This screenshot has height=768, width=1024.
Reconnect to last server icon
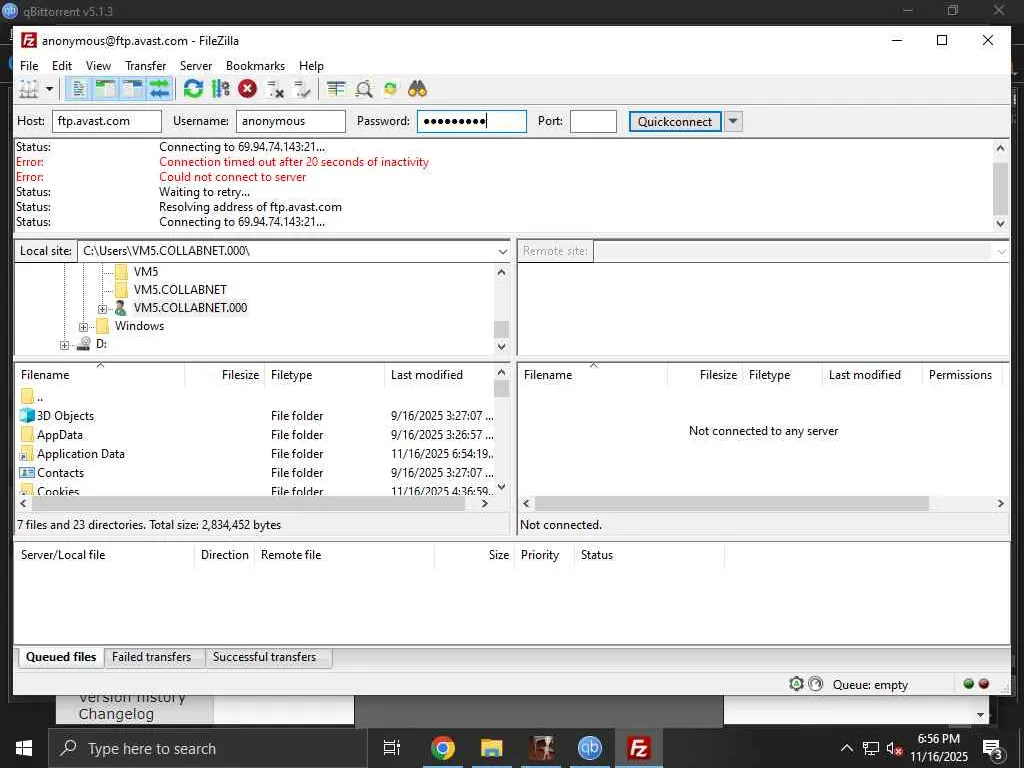[x=302, y=89]
